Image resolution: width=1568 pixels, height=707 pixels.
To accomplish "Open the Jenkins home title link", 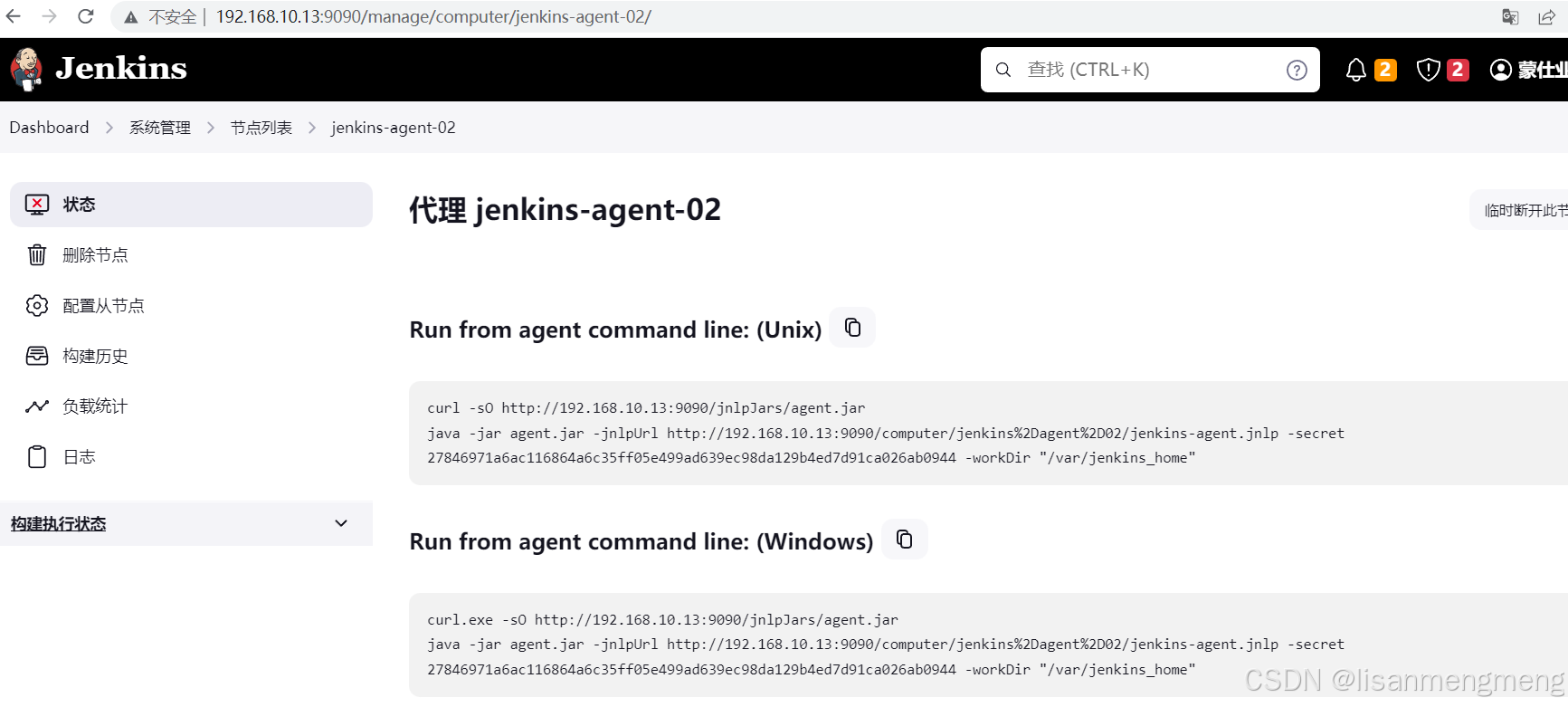I will click(x=121, y=69).
